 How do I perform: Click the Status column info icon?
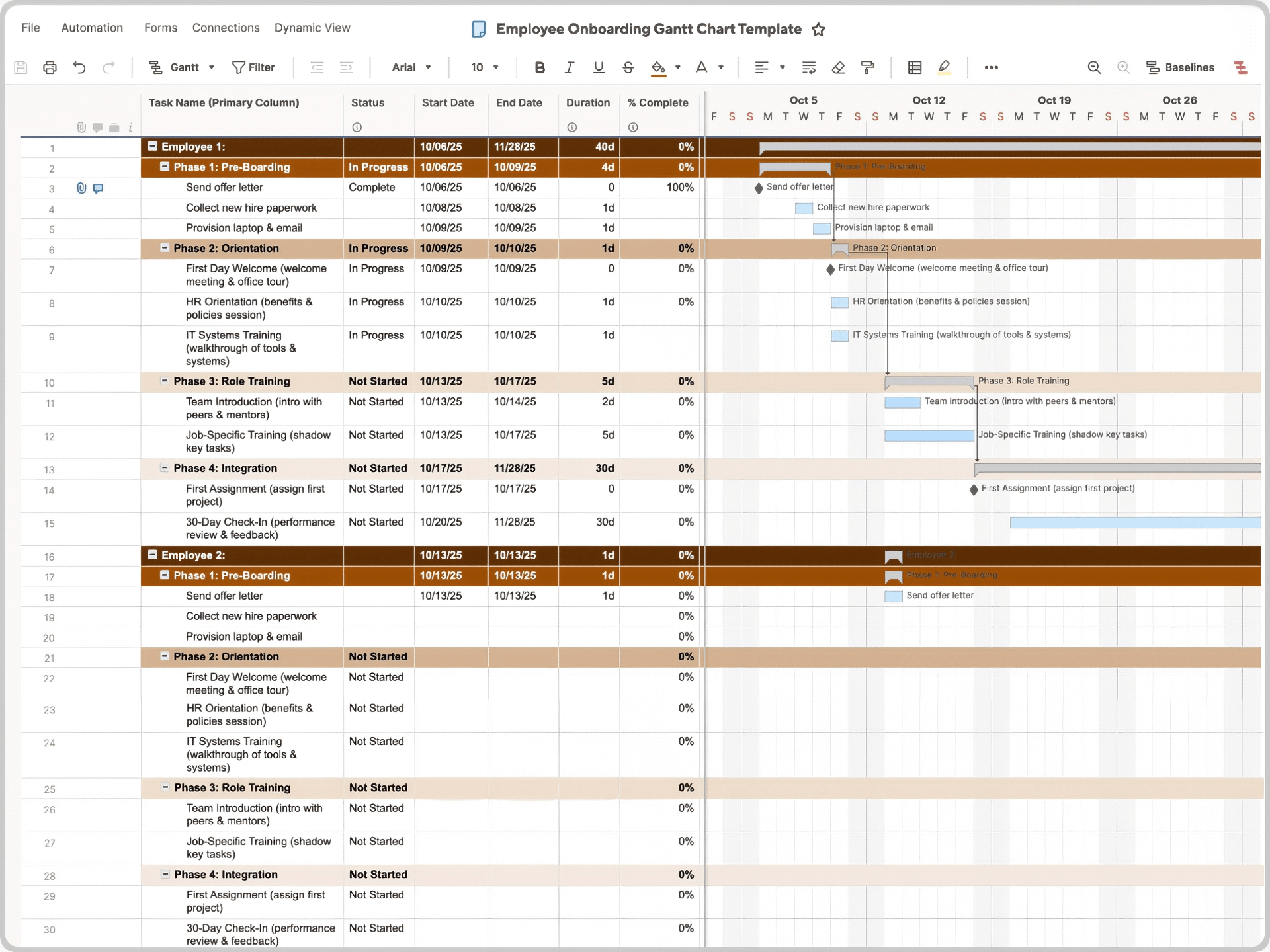tap(357, 127)
